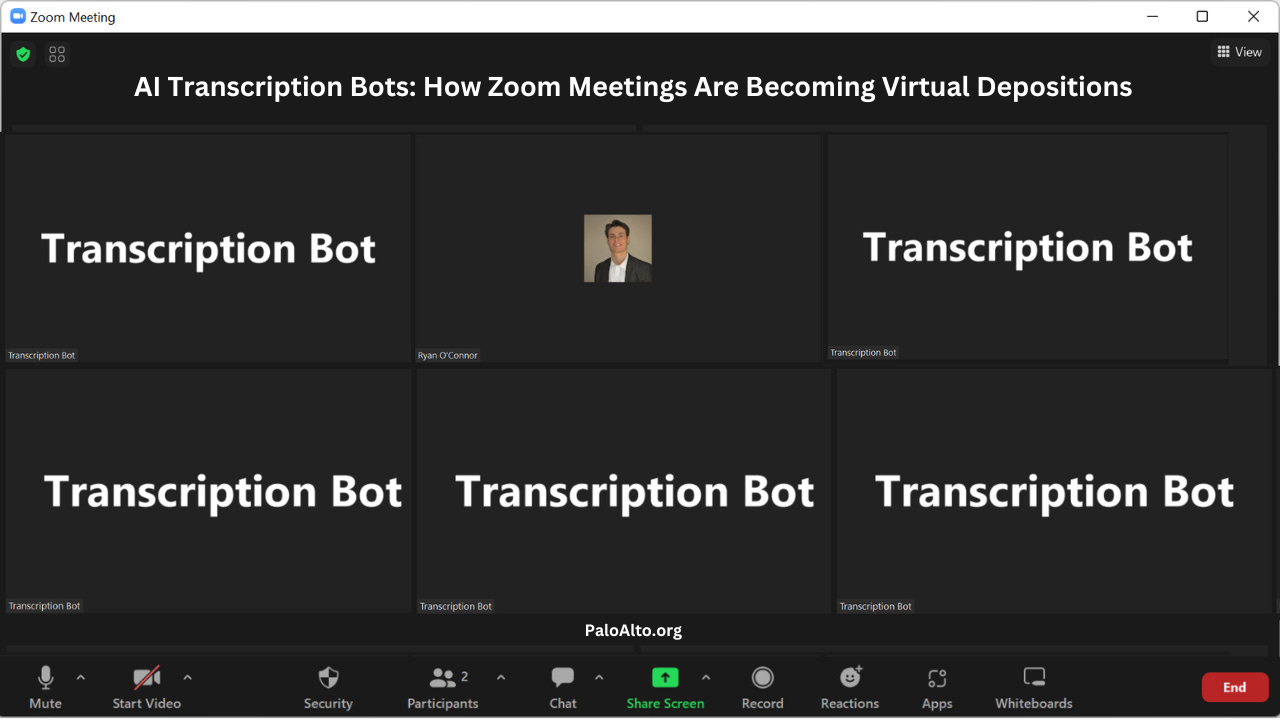The height and width of the screenshot is (720, 1280).
Task: Maximize the Zoom Meeting window
Action: (1202, 16)
